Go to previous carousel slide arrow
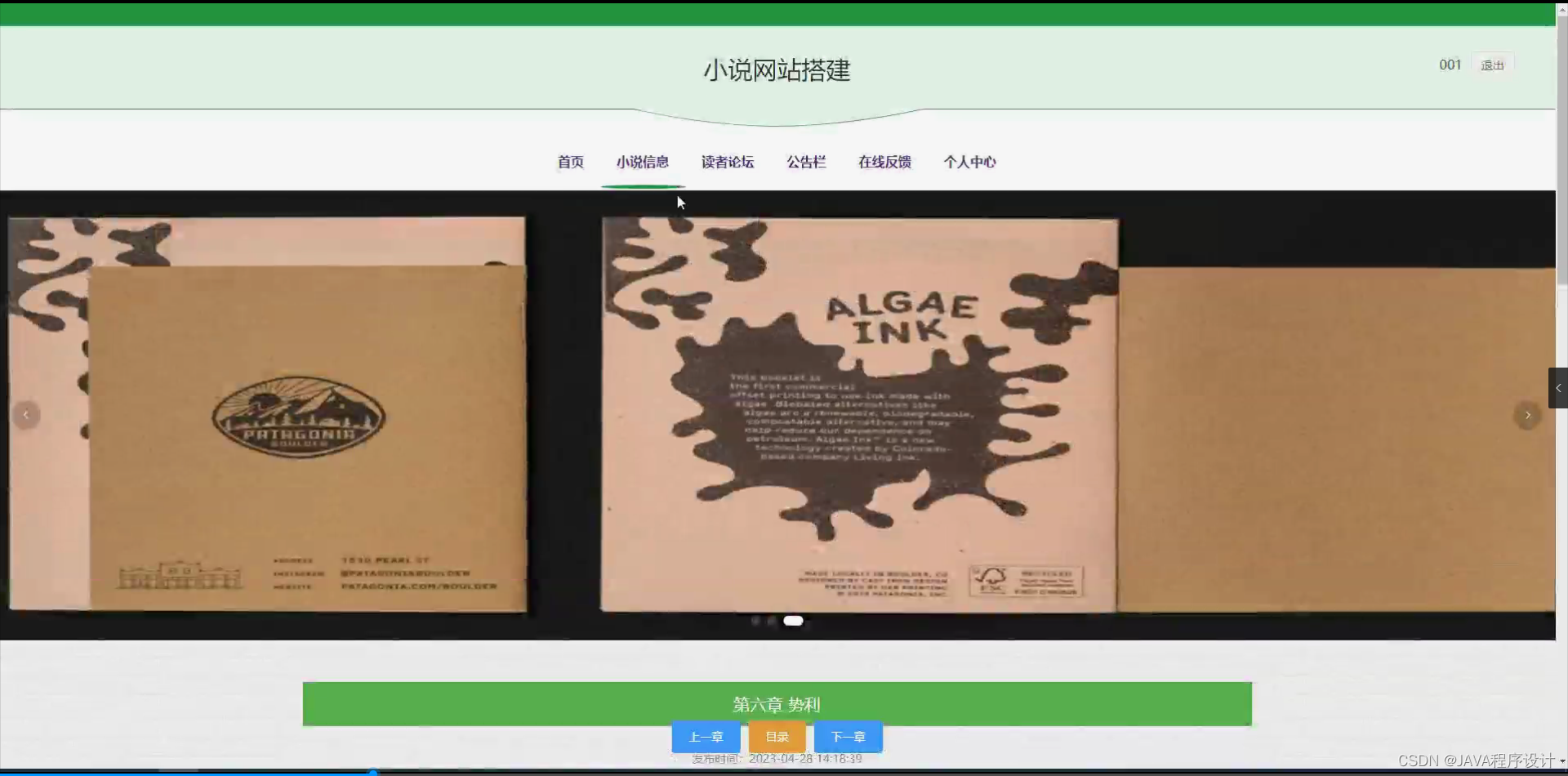The height and width of the screenshot is (776, 1568). click(26, 415)
